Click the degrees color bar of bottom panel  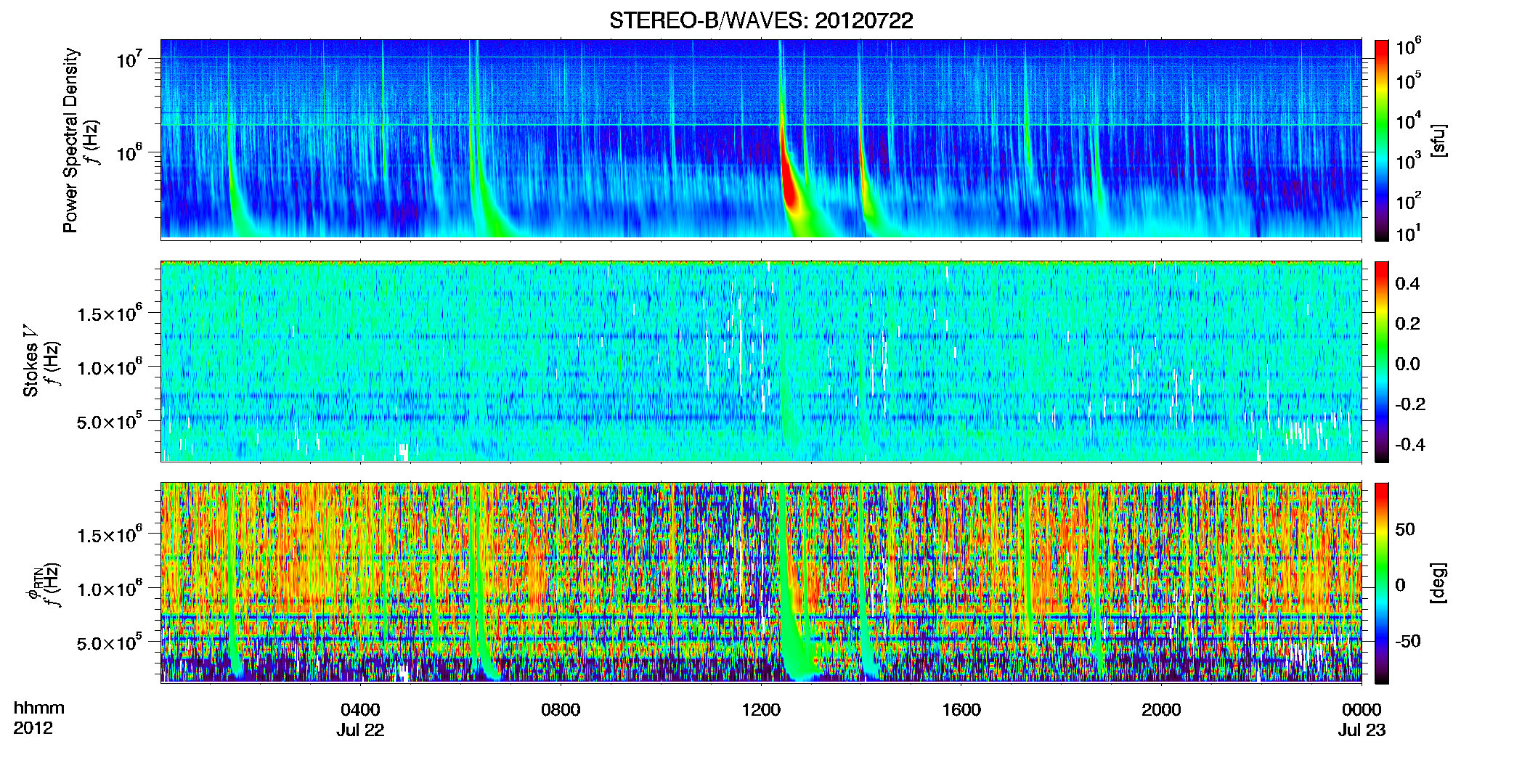pyautogui.click(x=1381, y=583)
